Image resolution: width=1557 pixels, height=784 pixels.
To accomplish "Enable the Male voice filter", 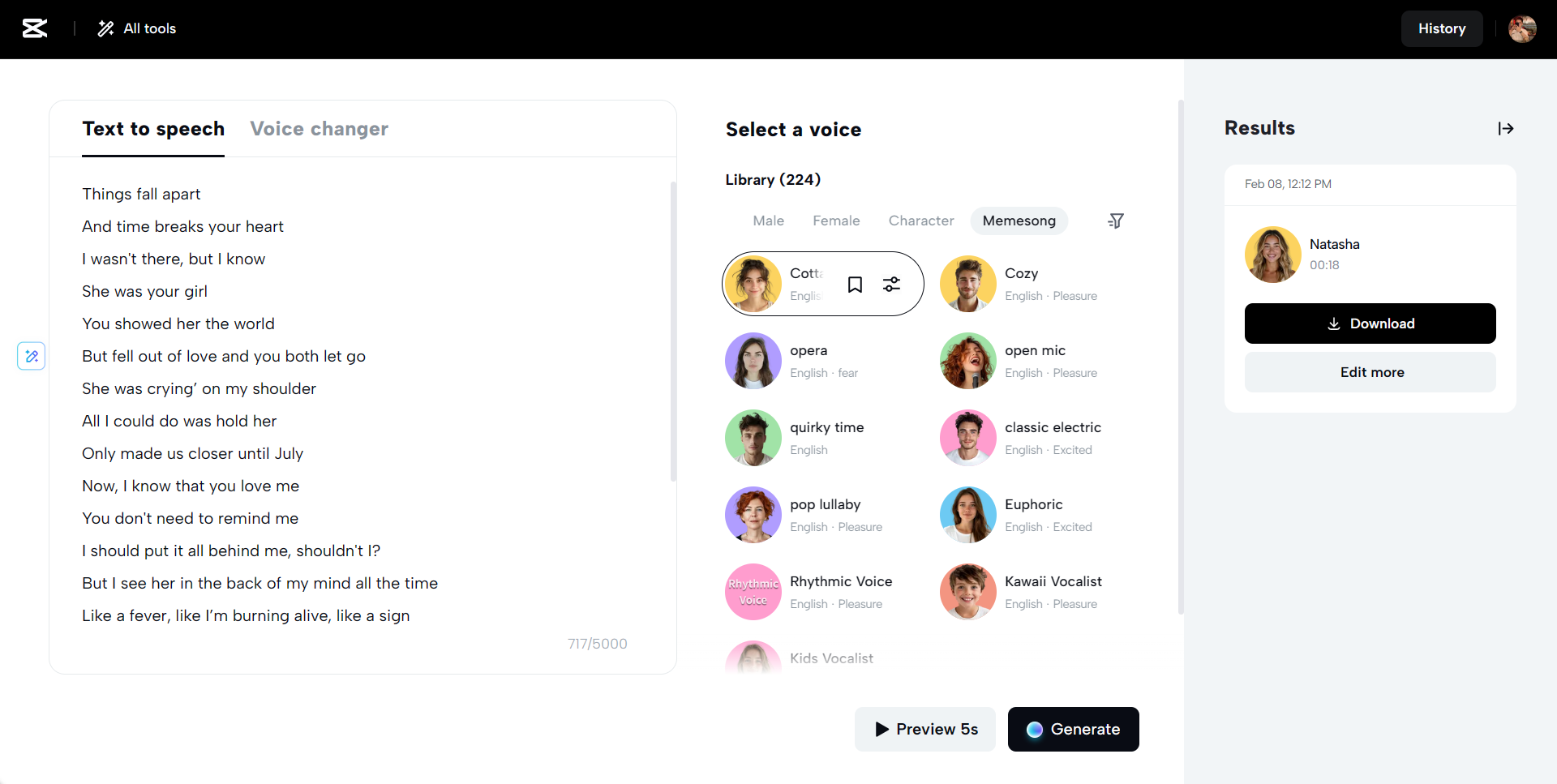I will pyautogui.click(x=768, y=220).
